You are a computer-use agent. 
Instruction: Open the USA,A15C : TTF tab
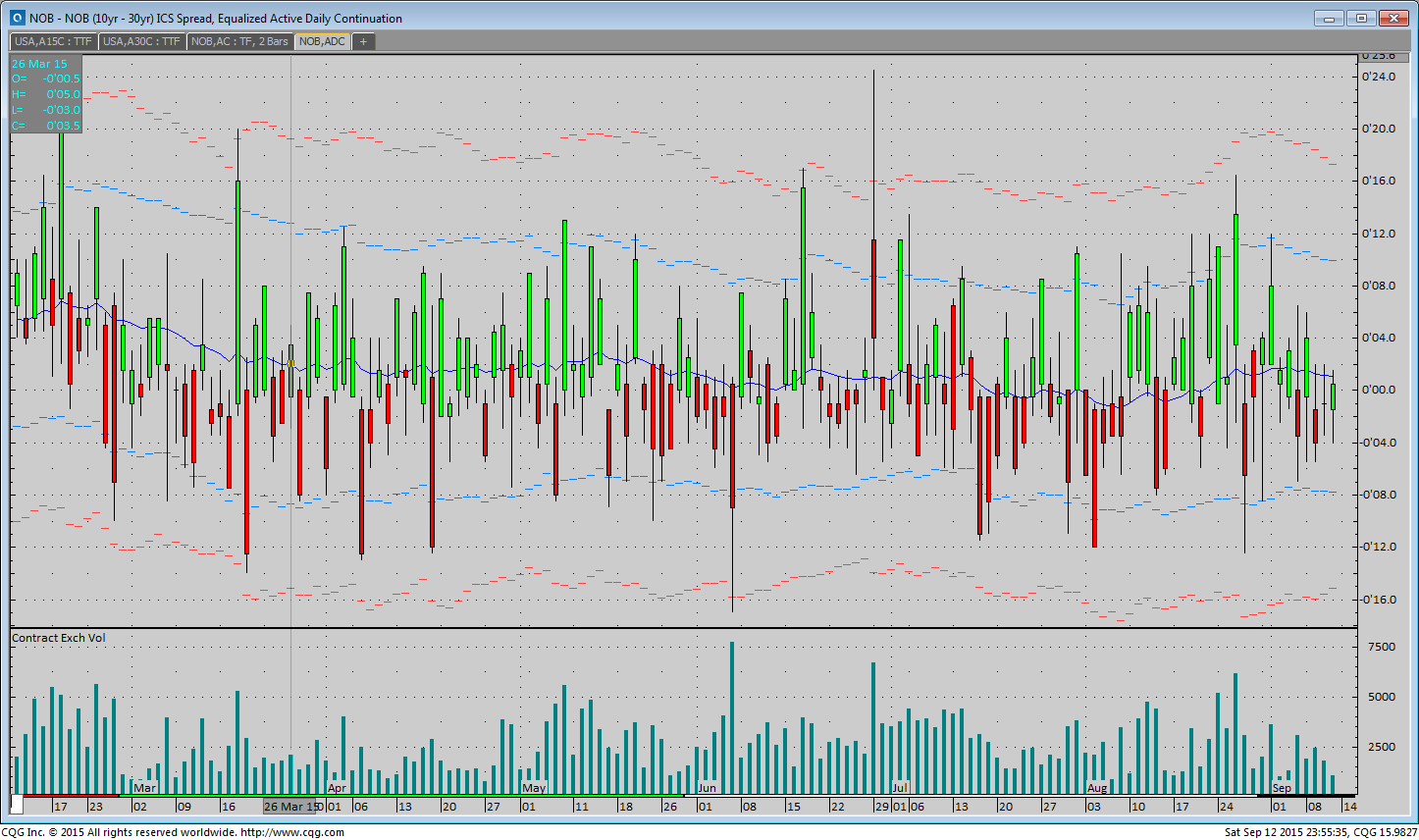(x=54, y=41)
